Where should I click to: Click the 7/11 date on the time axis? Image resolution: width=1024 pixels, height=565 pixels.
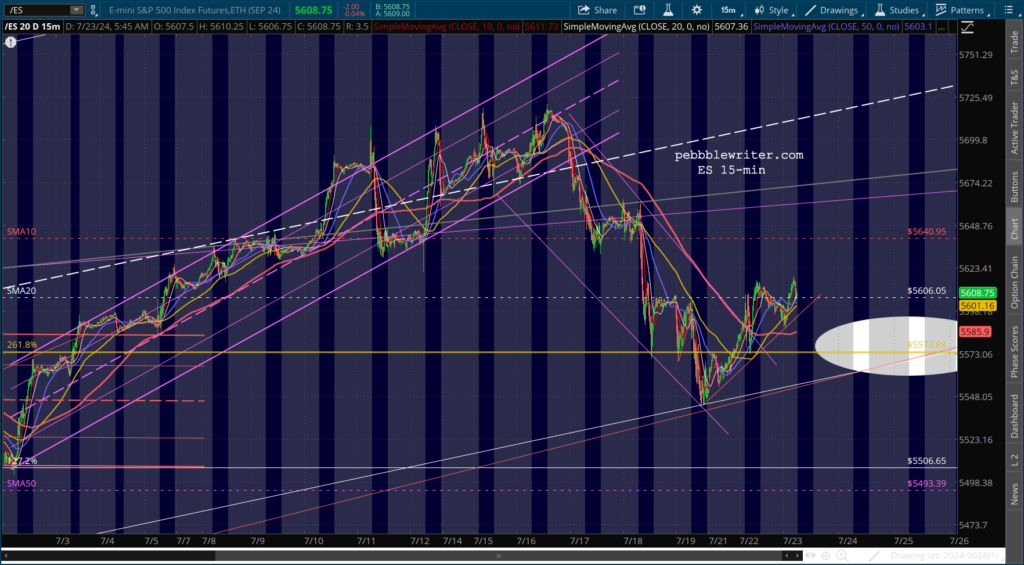(x=366, y=541)
